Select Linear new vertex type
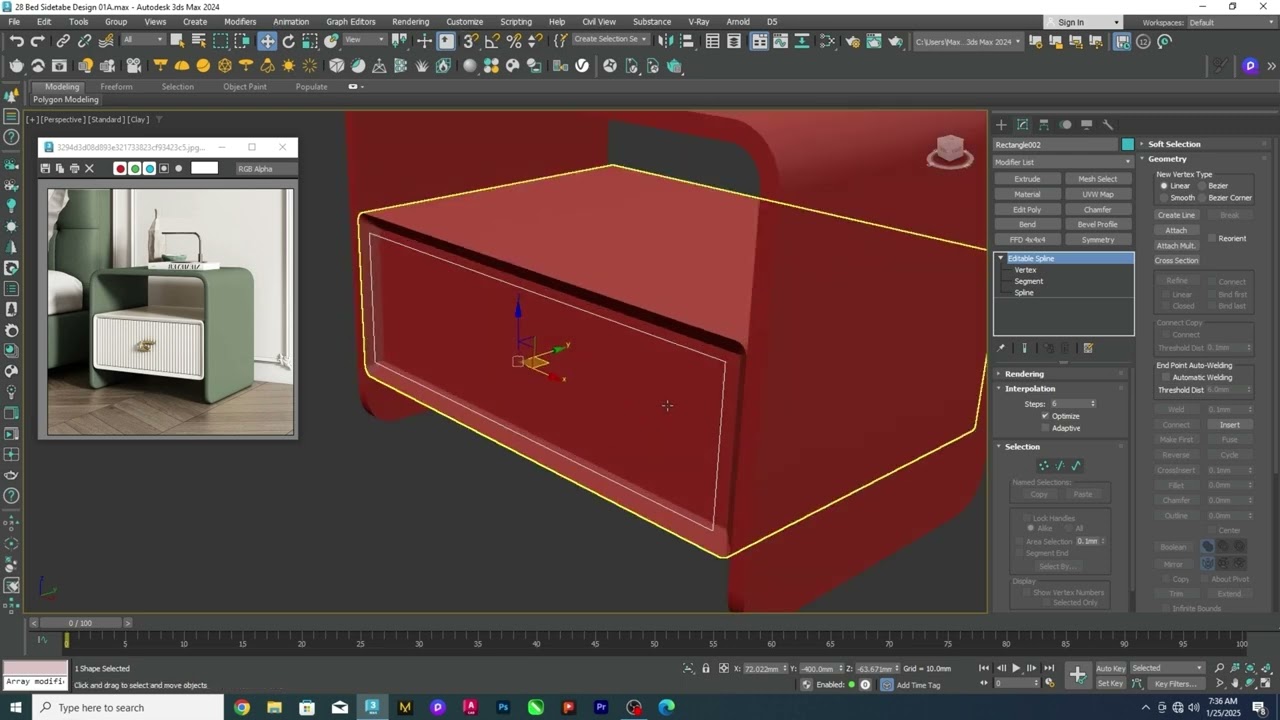 pyautogui.click(x=1164, y=186)
